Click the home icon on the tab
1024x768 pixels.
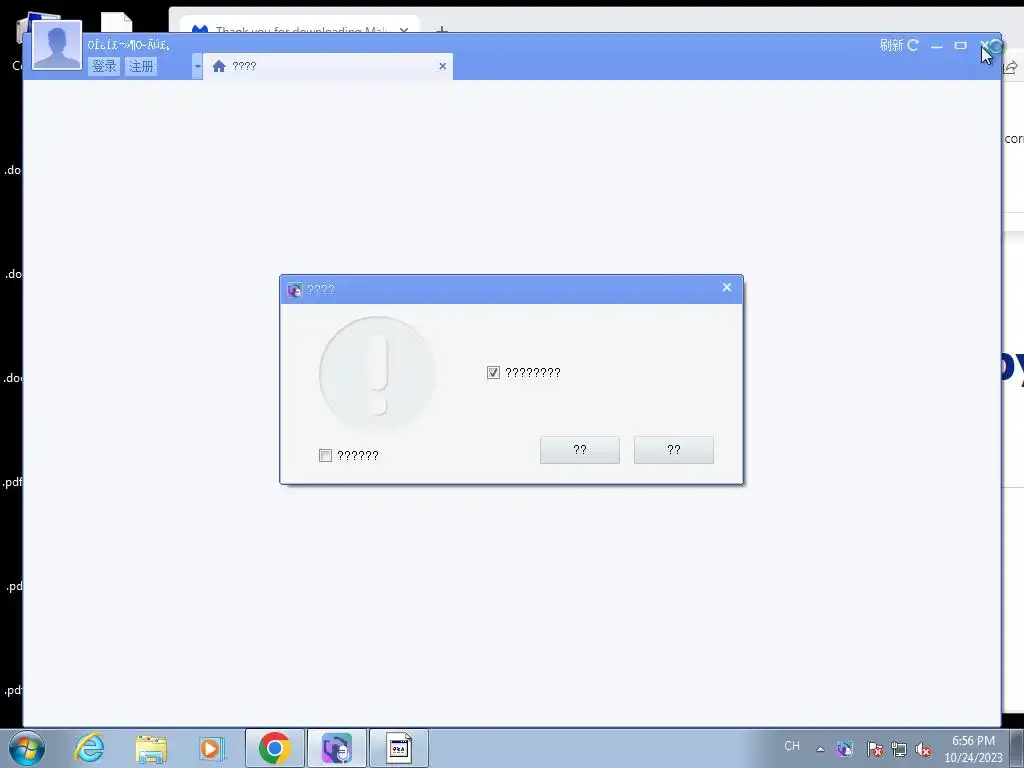tap(219, 66)
